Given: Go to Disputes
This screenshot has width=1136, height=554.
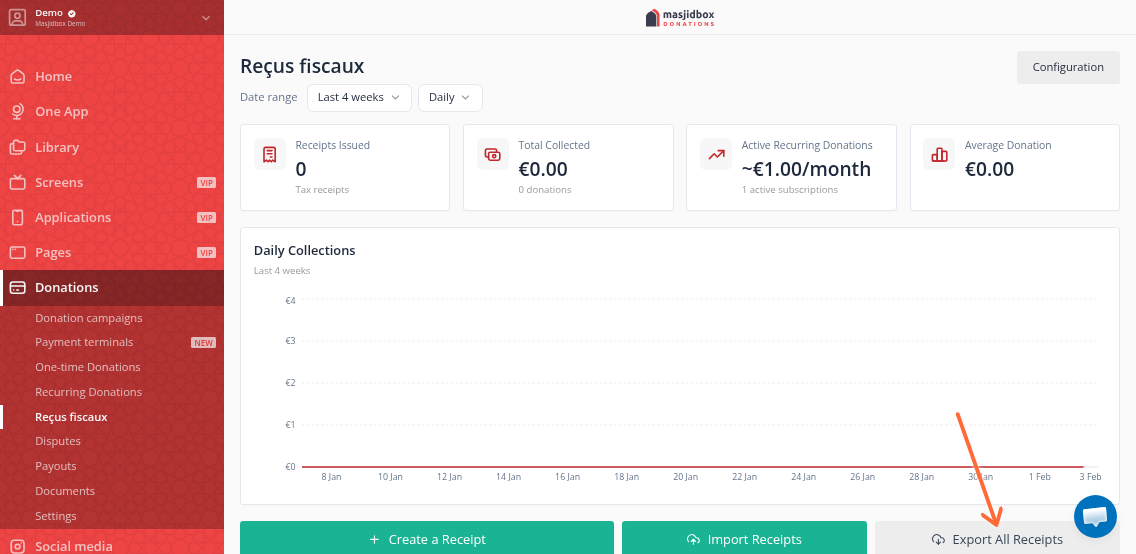Looking at the screenshot, I should (x=58, y=441).
